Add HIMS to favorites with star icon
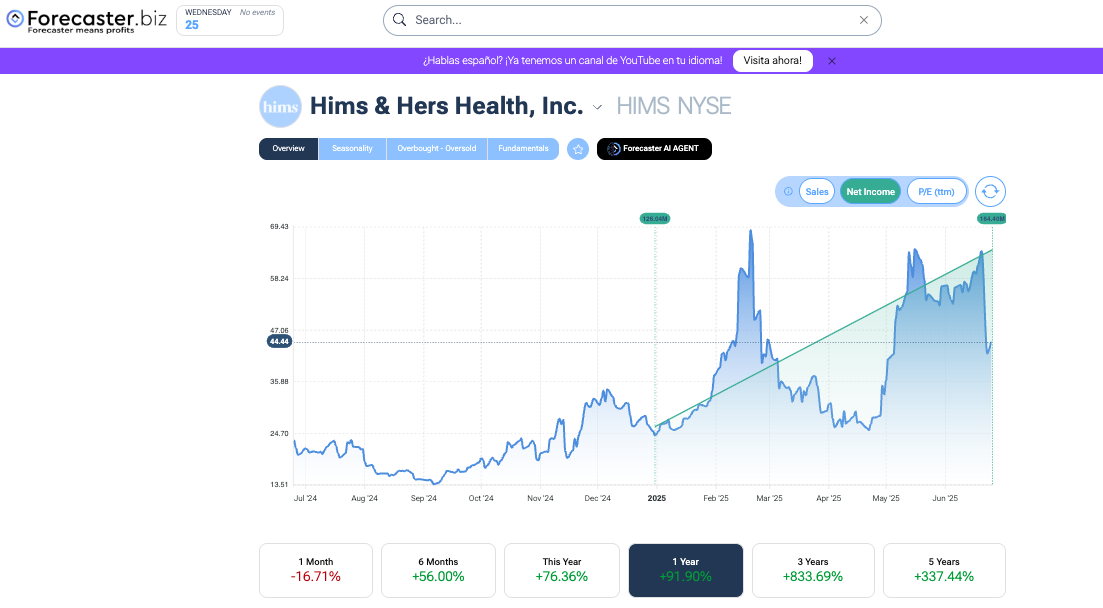 pyautogui.click(x=578, y=149)
